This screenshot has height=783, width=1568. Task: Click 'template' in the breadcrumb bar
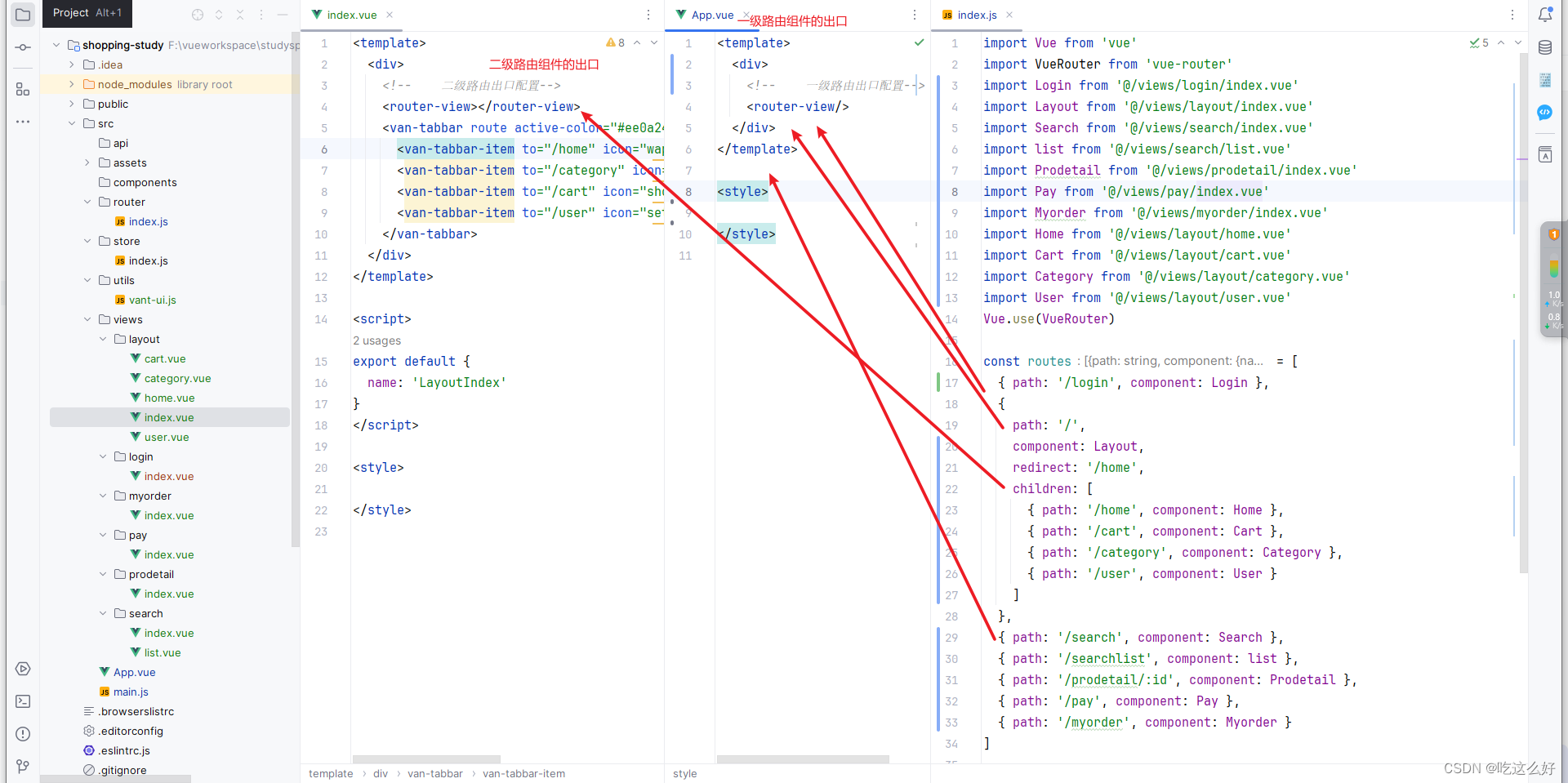click(x=331, y=773)
